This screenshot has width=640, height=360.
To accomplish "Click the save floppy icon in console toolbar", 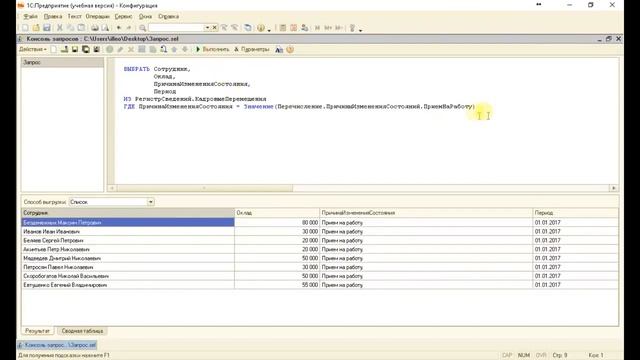I will point(75,49).
